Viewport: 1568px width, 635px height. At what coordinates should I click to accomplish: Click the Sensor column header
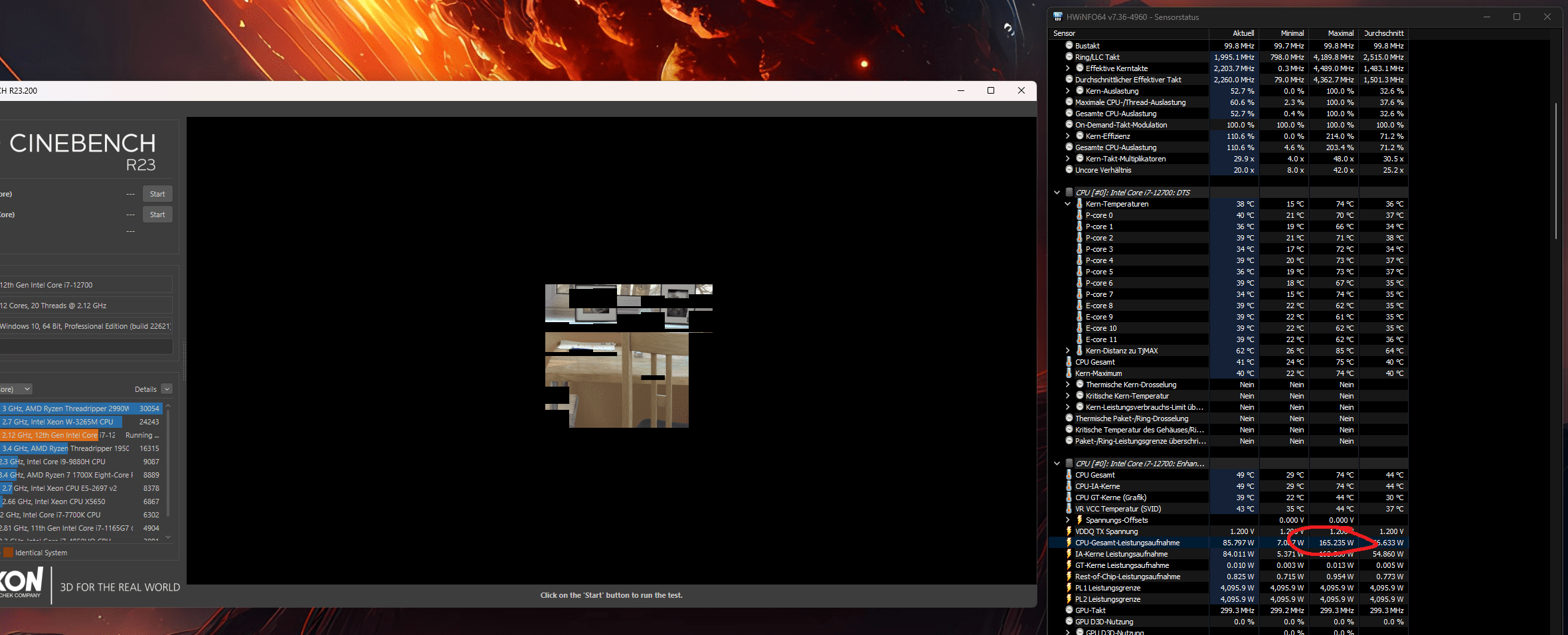pyautogui.click(x=1128, y=33)
